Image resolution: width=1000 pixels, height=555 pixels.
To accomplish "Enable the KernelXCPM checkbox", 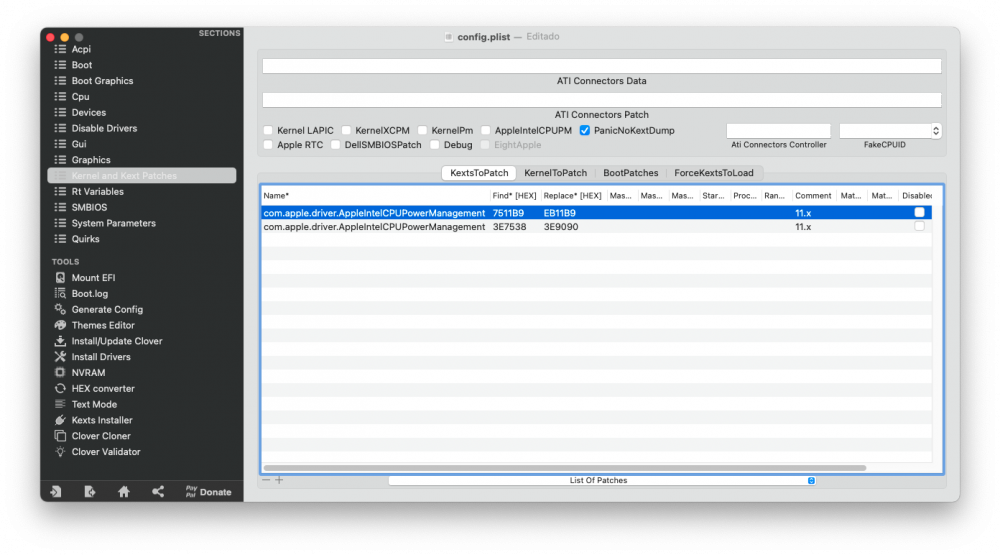I will [x=346, y=131].
